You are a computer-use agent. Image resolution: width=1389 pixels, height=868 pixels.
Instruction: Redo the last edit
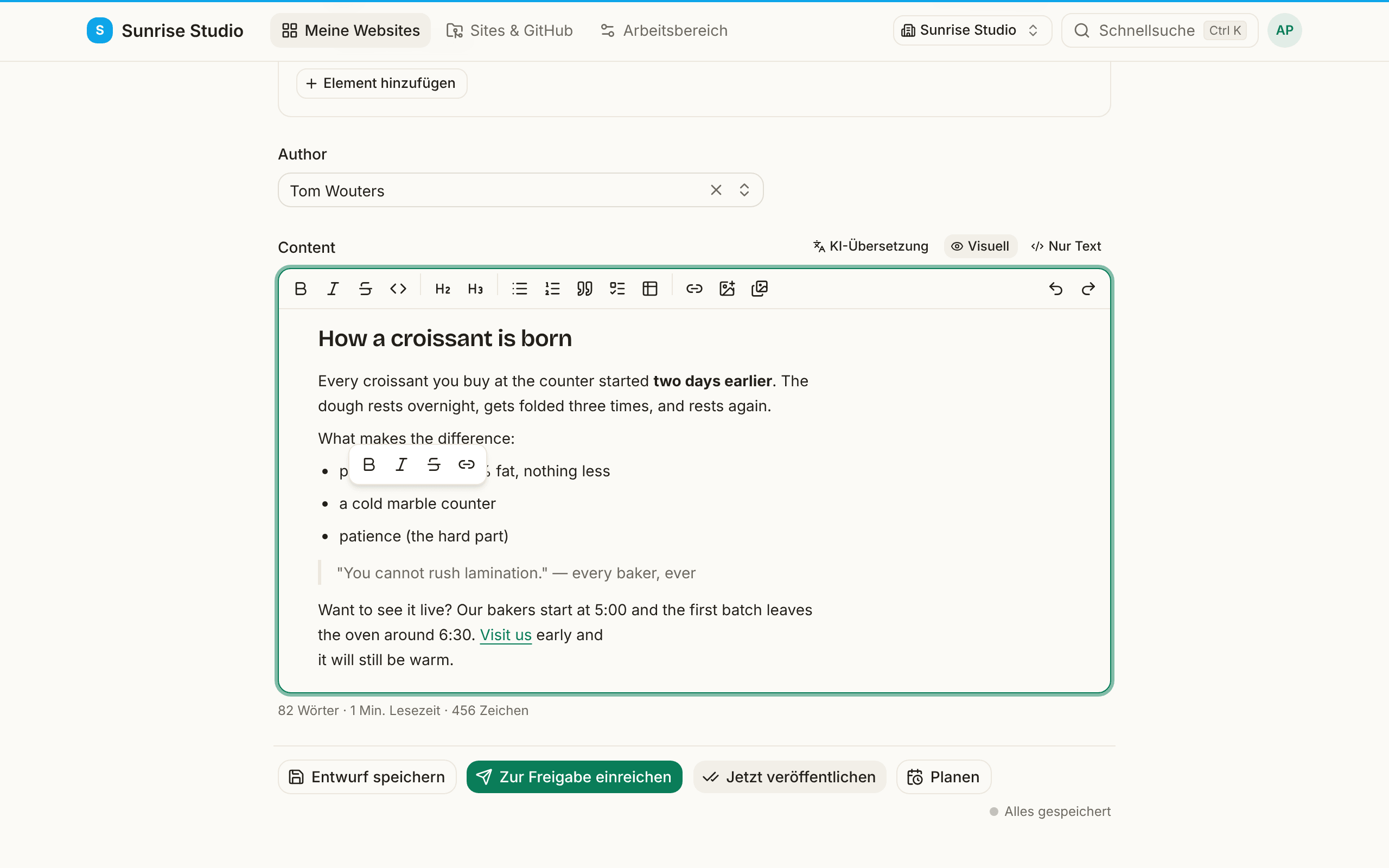coord(1088,289)
